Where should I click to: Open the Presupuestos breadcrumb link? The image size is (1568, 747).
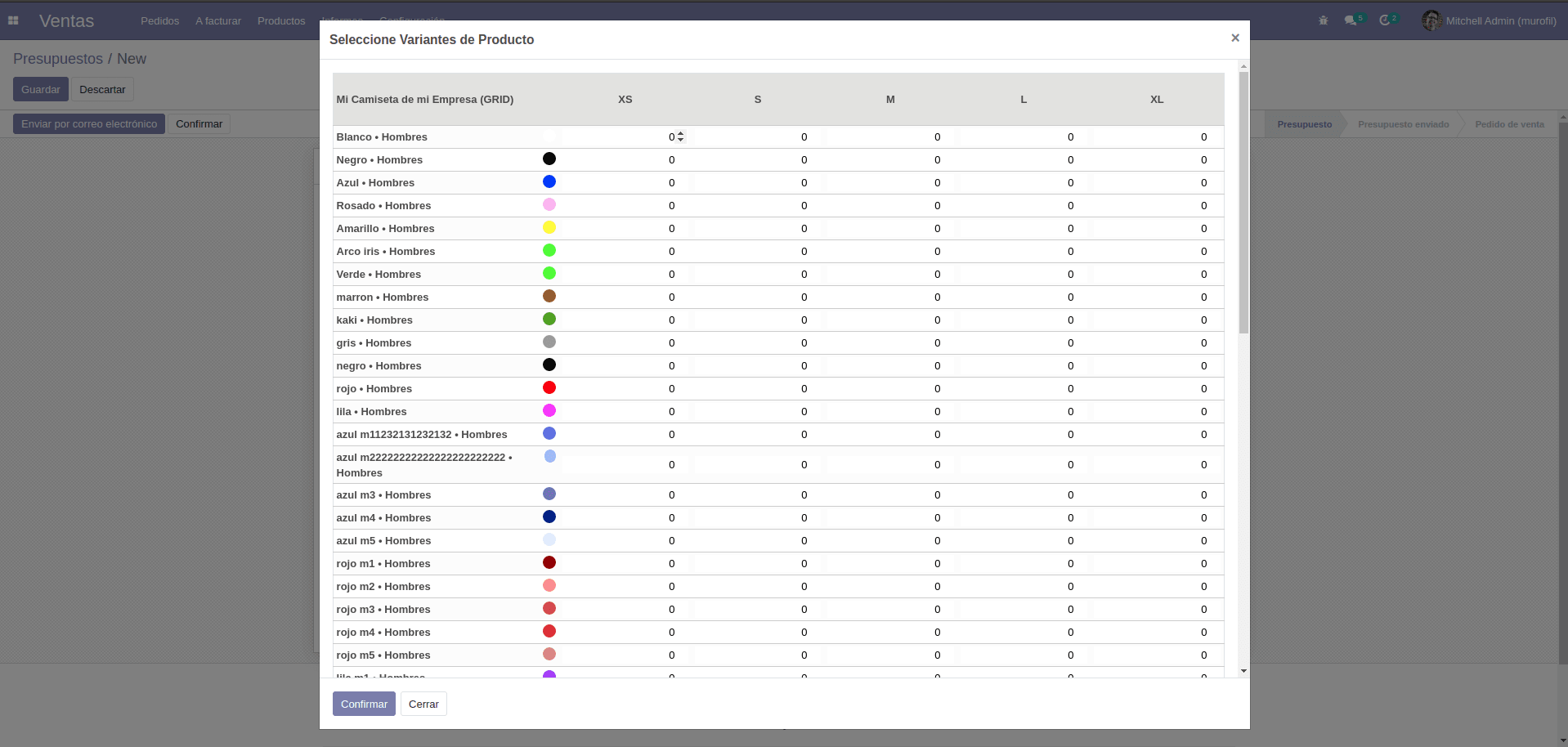click(x=58, y=59)
